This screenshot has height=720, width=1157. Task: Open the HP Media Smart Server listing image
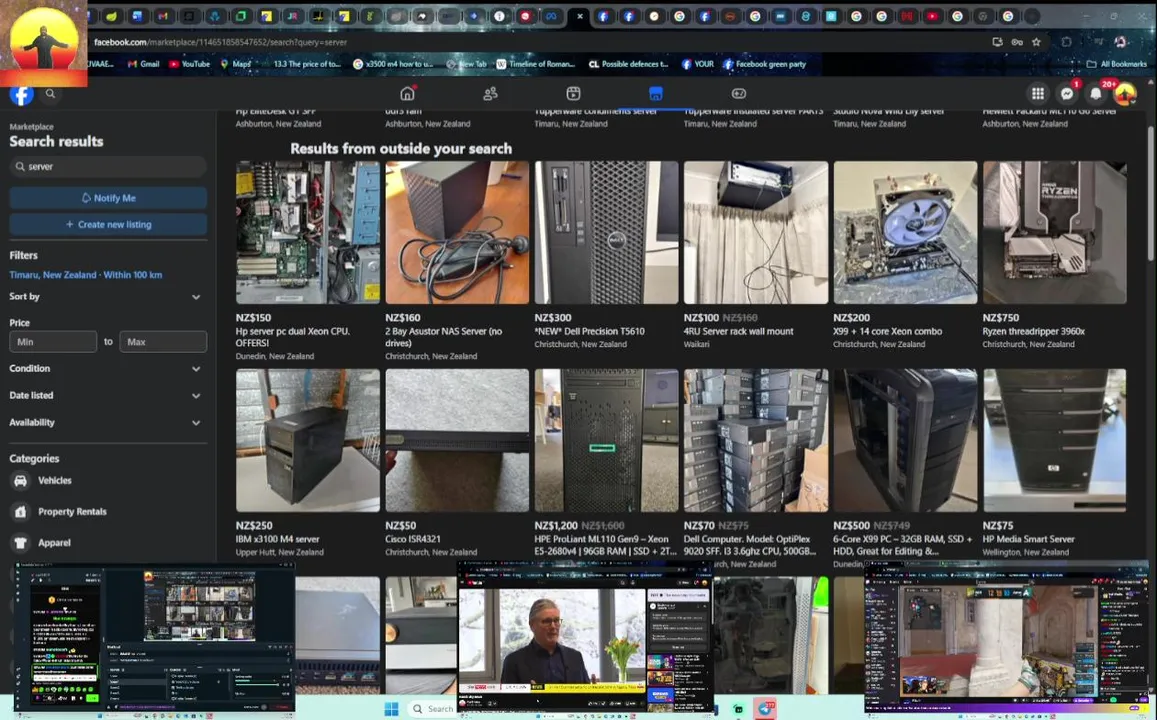pos(1054,440)
